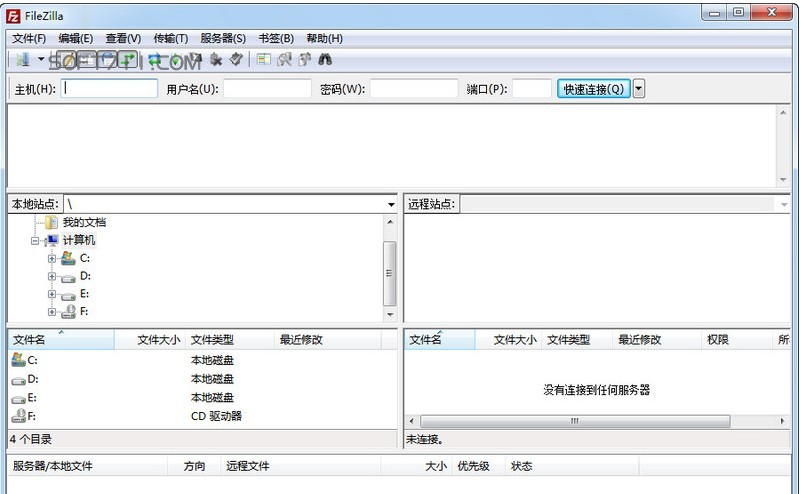The image size is (803, 494).
Task: Expand the D: drive tree node
Action: tap(52, 276)
